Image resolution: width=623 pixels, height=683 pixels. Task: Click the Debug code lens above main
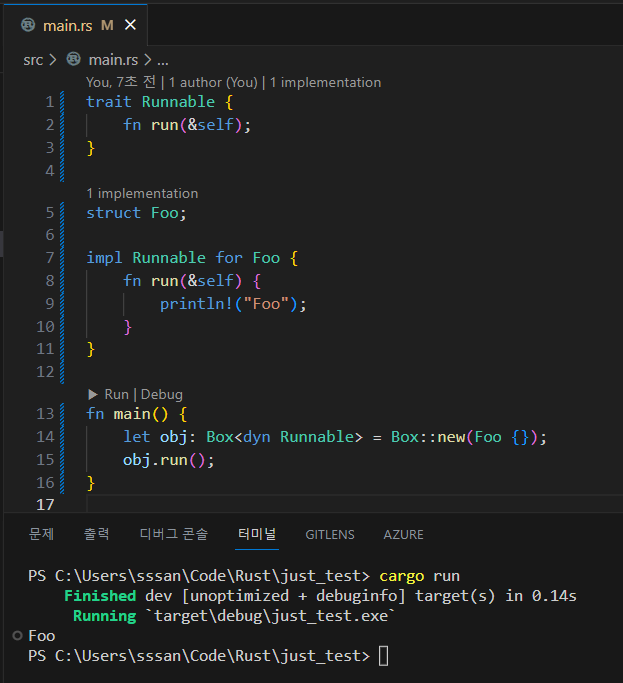coord(162,394)
